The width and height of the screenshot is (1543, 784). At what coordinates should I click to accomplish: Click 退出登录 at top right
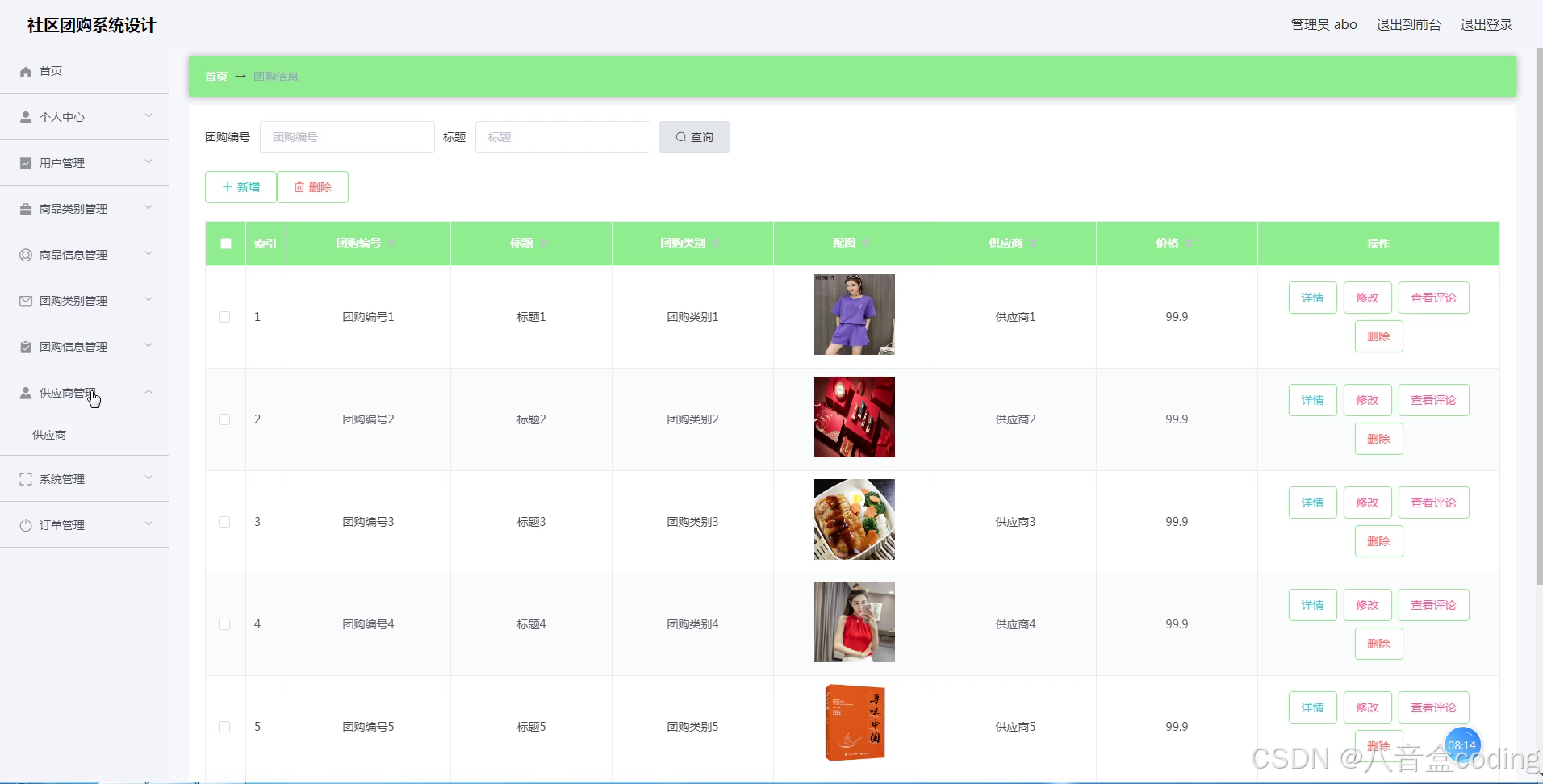pos(1486,24)
